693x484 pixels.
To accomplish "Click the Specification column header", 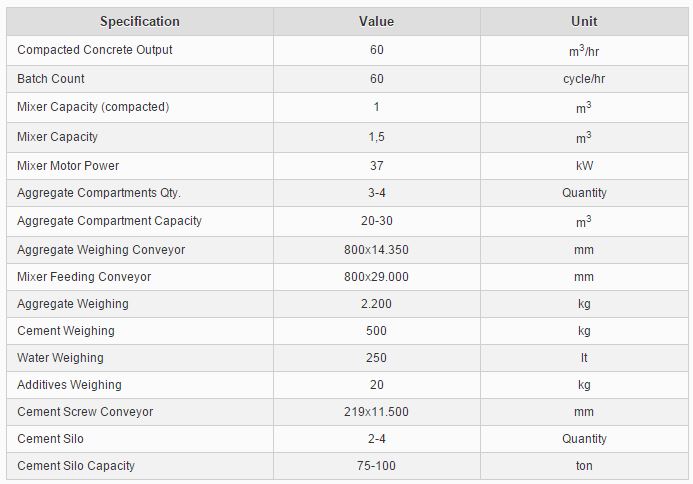I will 140,21.
